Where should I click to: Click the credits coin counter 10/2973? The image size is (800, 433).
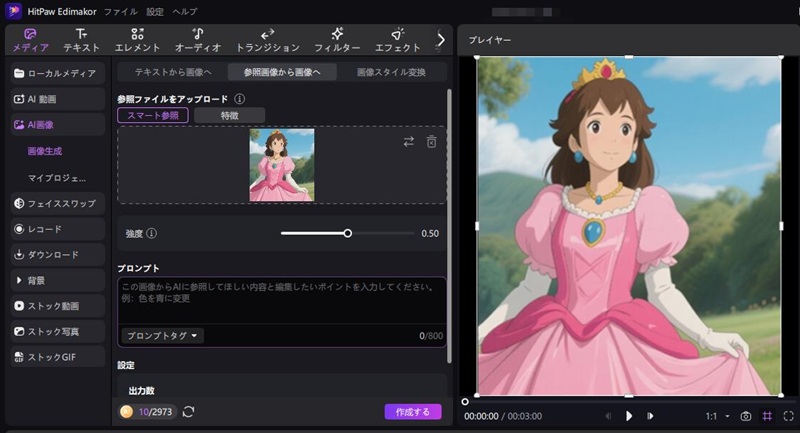point(147,412)
